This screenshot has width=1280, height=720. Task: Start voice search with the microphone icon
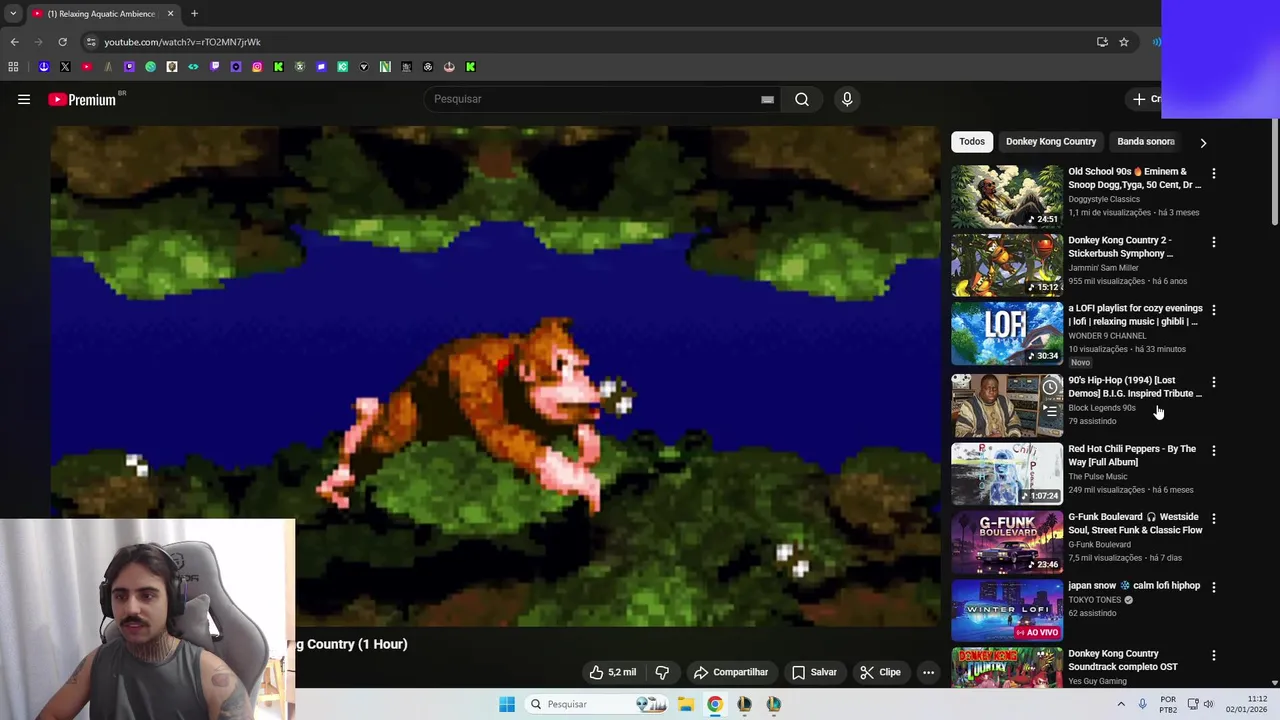[x=847, y=99]
